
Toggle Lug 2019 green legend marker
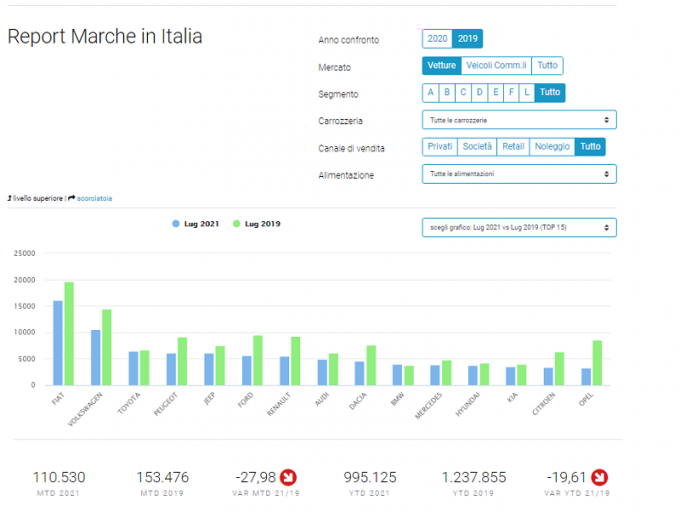pos(236,224)
